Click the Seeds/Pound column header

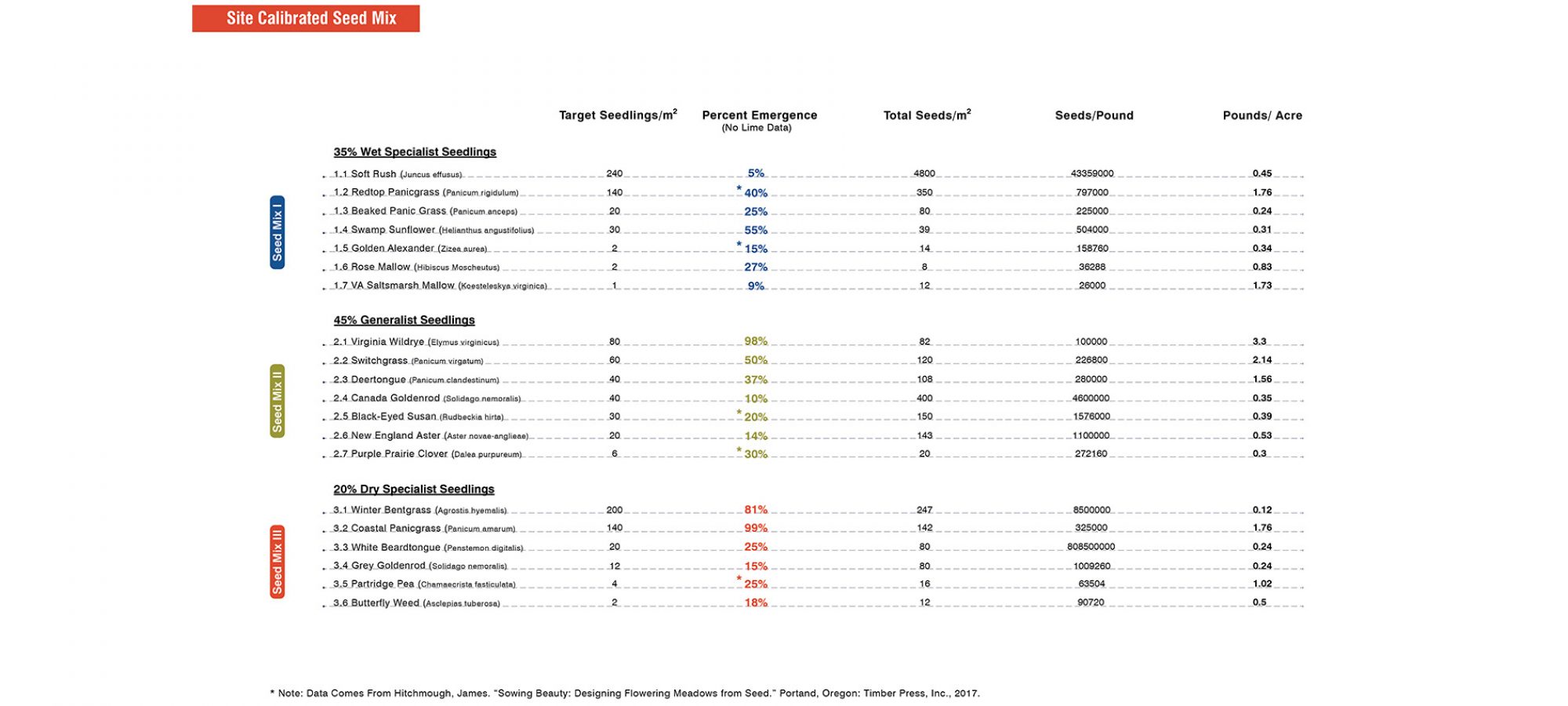(x=1094, y=115)
